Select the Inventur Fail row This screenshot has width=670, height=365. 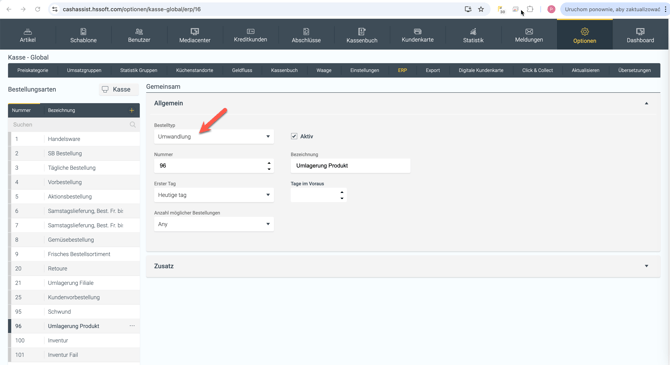(x=74, y=355)
